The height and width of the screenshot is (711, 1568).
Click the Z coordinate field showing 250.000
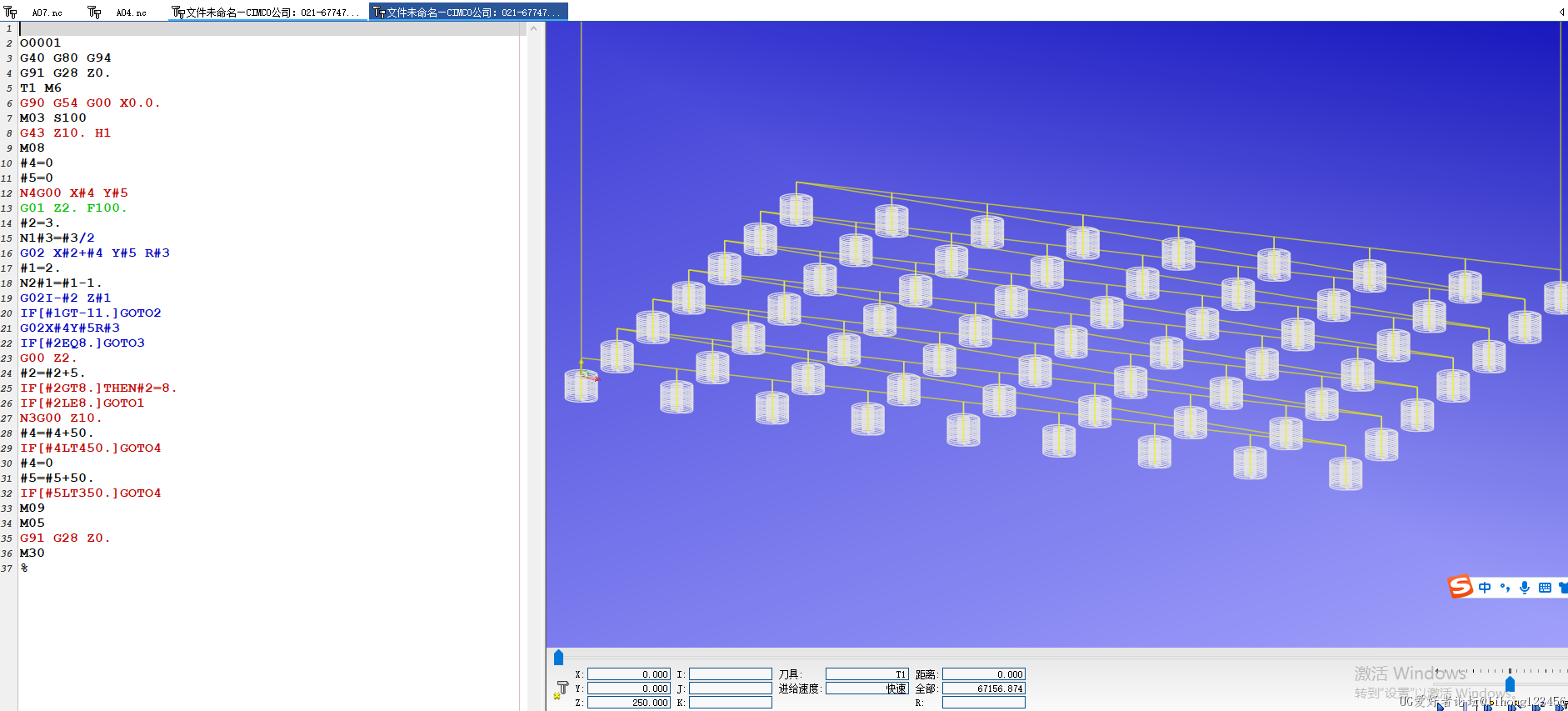coord(628,703)
